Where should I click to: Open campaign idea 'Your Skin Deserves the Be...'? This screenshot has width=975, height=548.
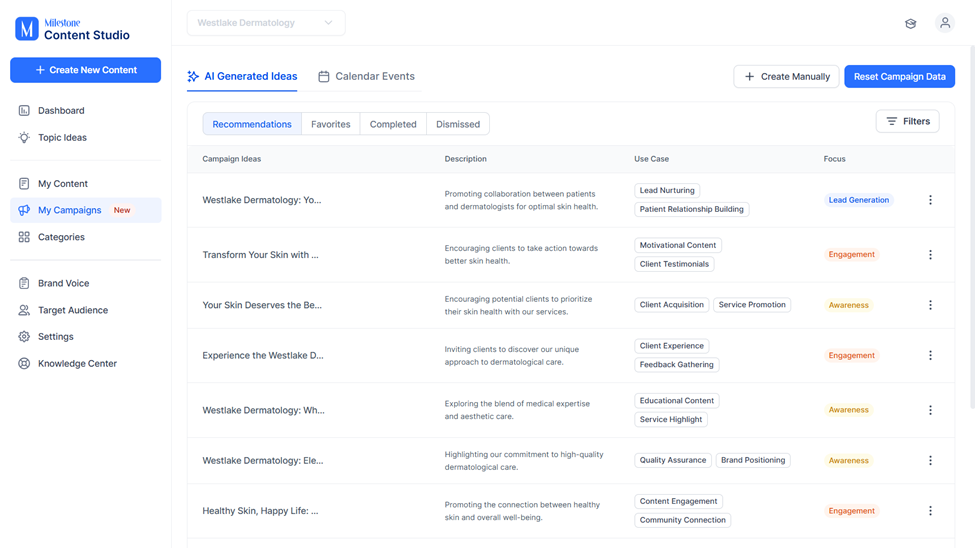(x=262, y=305)
